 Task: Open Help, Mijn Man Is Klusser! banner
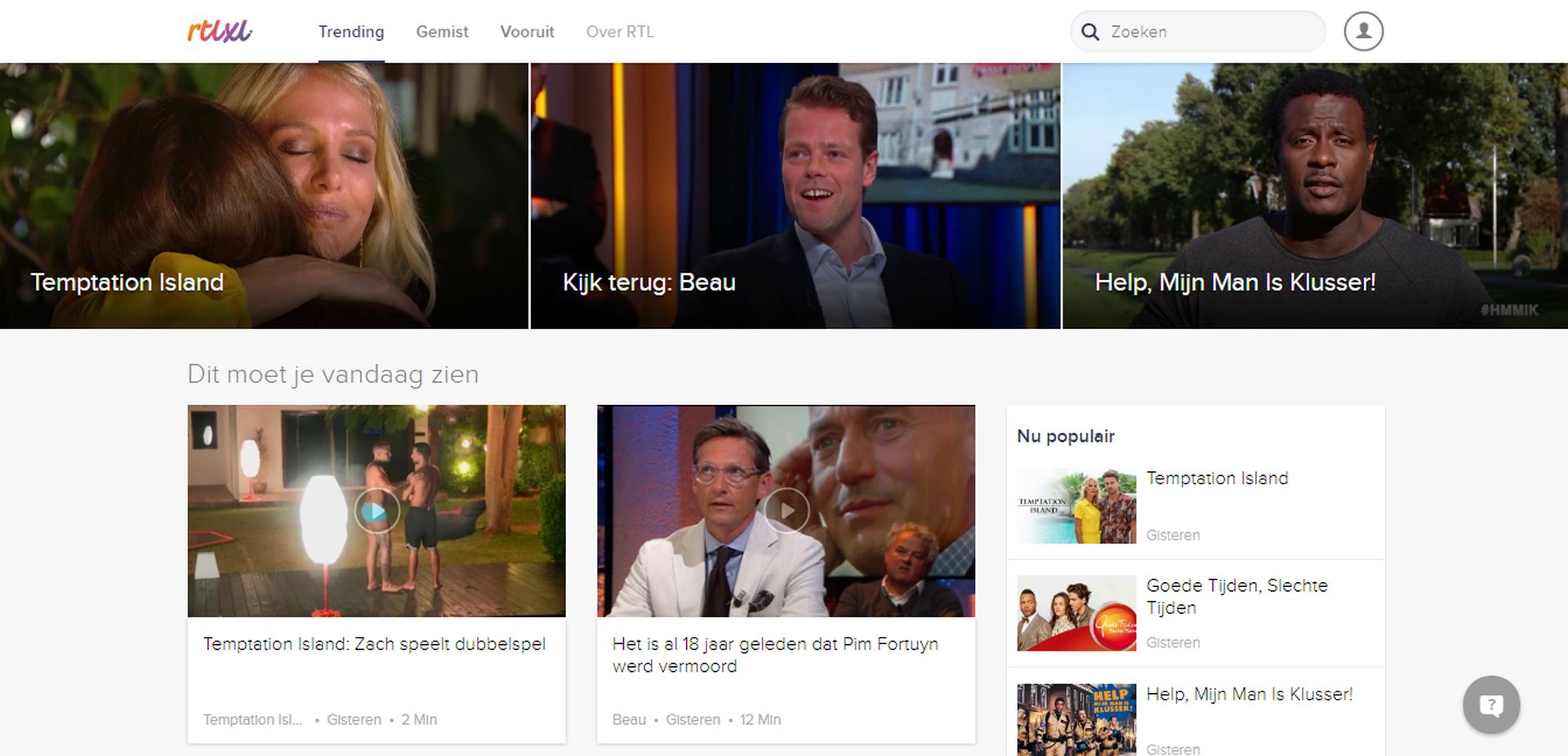1315,196
